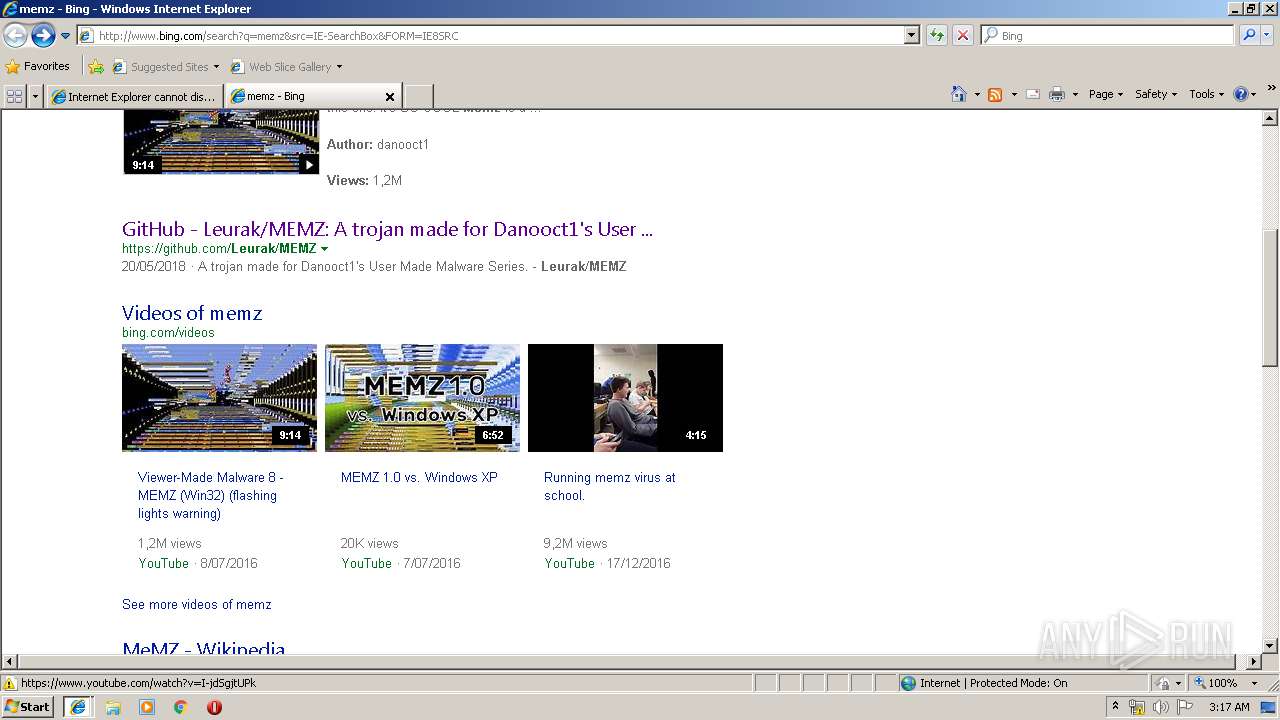Click 'See more videos of memz' link
The height and width of the screenshot is (720, 1280).
click(x=197, y=604)
